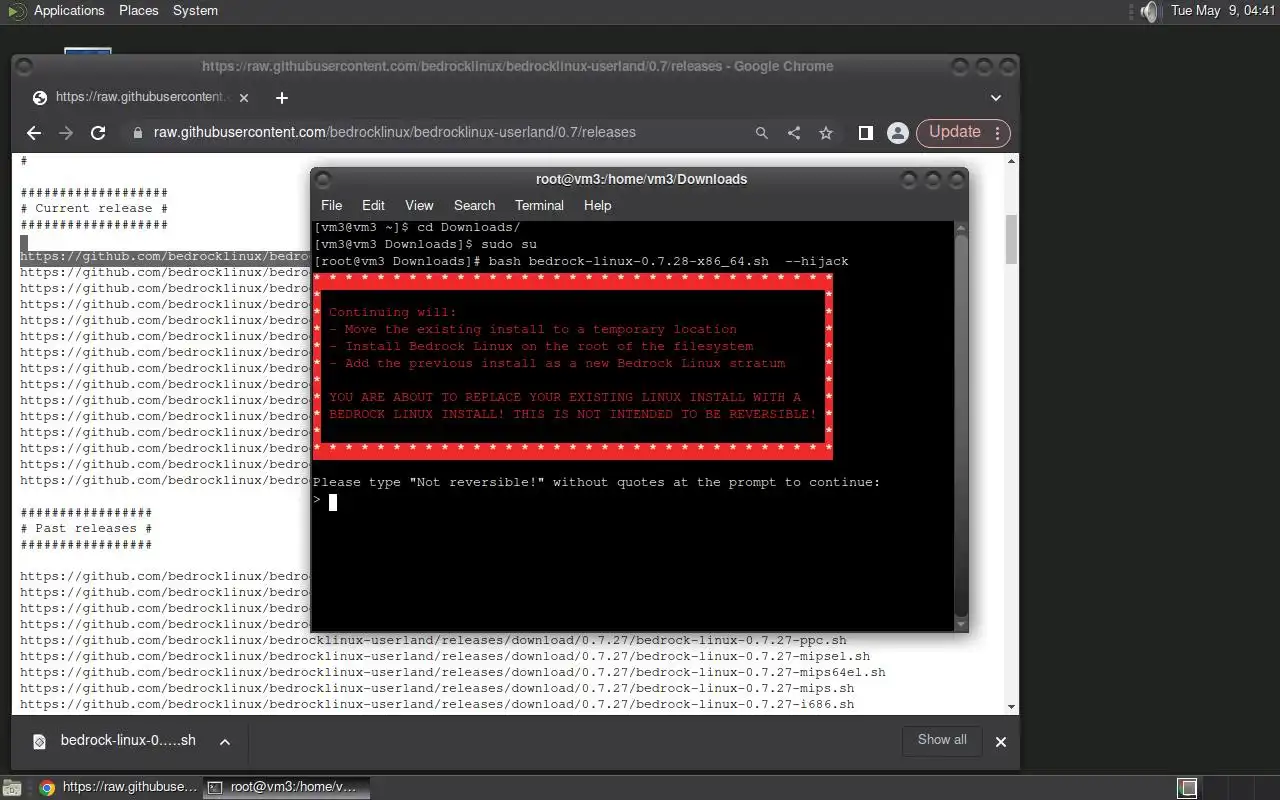Open terminal Help menu
The width and height of the screenshot is (1280, 800).
597,205
